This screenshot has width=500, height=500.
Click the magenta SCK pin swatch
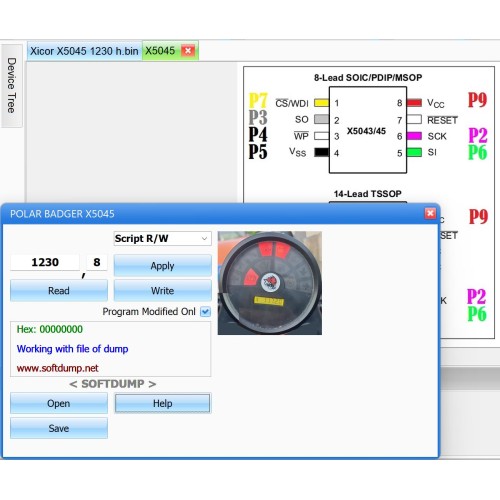[414, 136]
